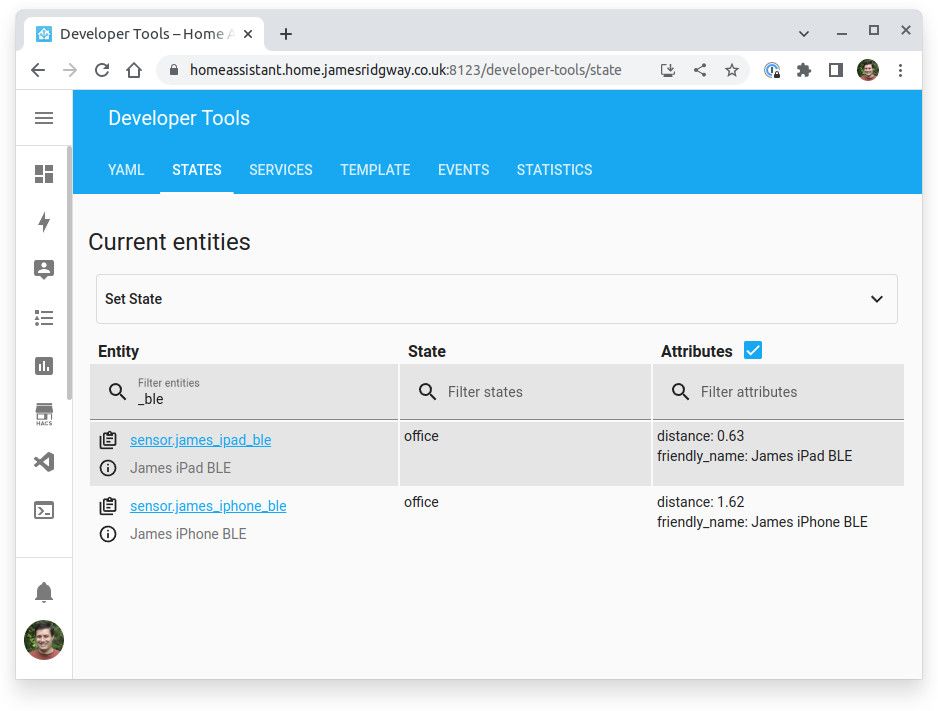Open the browser profile menu avatar
This screenshot has height=711, width=938.
(x=867, y=70)
